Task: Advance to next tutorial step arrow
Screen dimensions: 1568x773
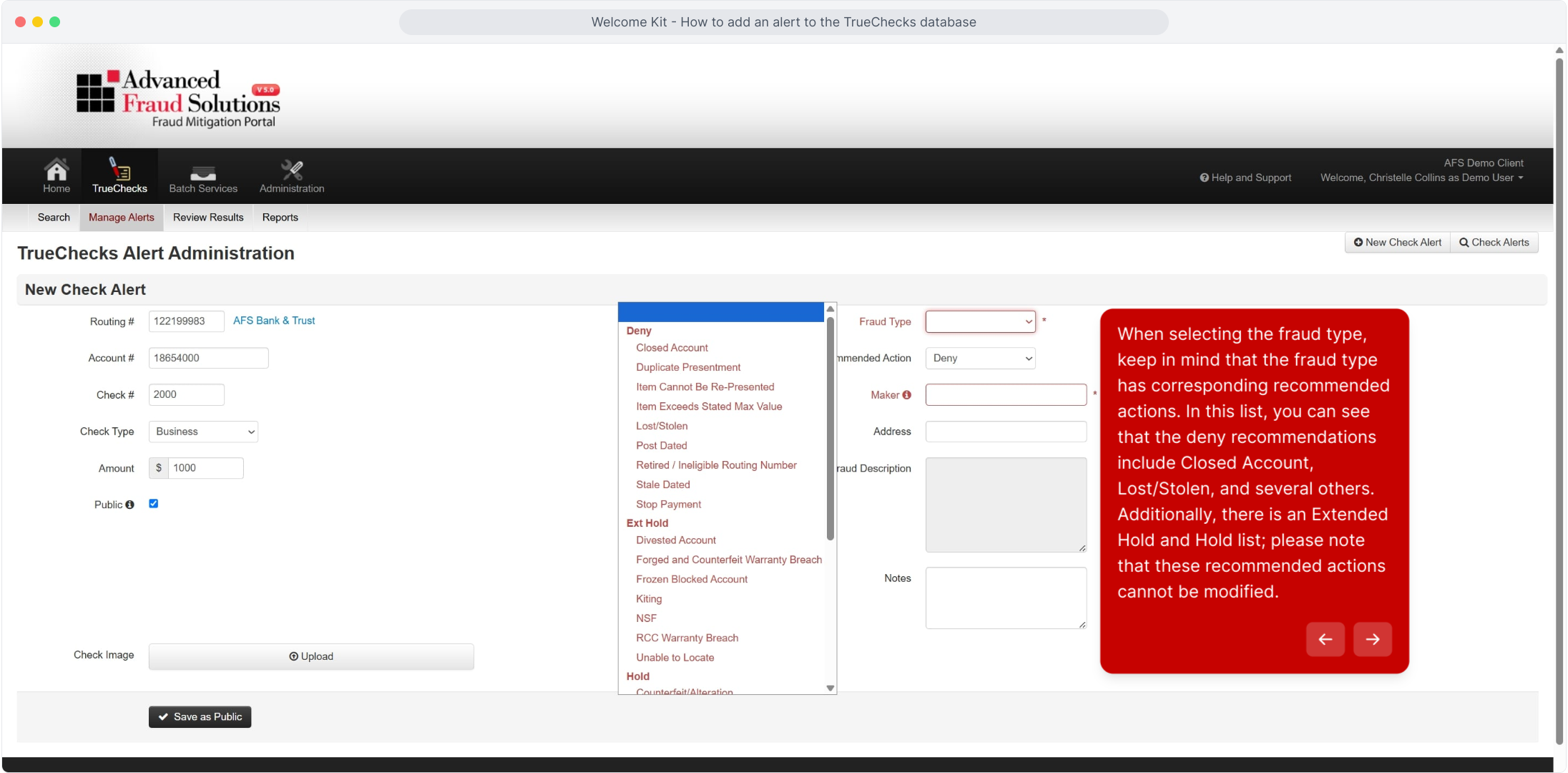Action: [x=1373, y=639]
